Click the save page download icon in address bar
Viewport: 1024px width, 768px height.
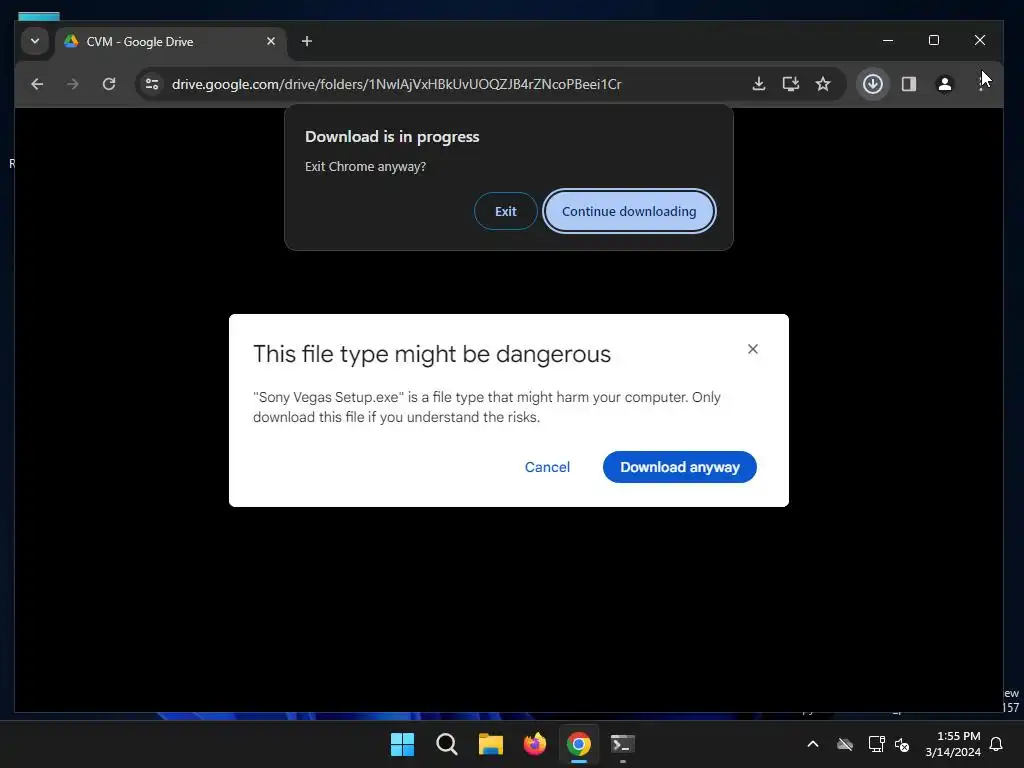coord(758,84)
